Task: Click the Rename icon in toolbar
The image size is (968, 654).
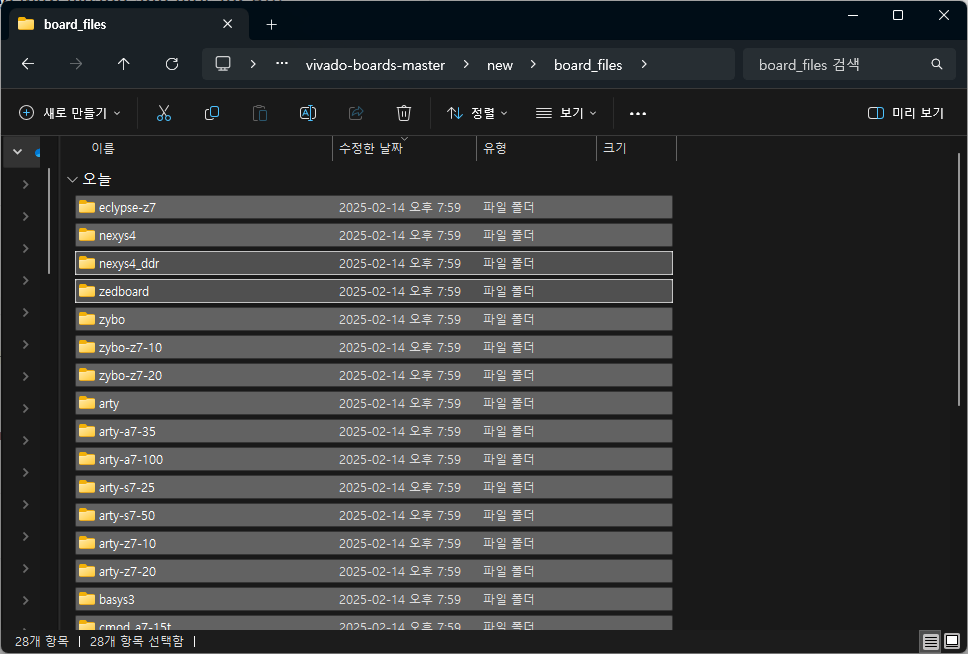Action: (307, 113)
